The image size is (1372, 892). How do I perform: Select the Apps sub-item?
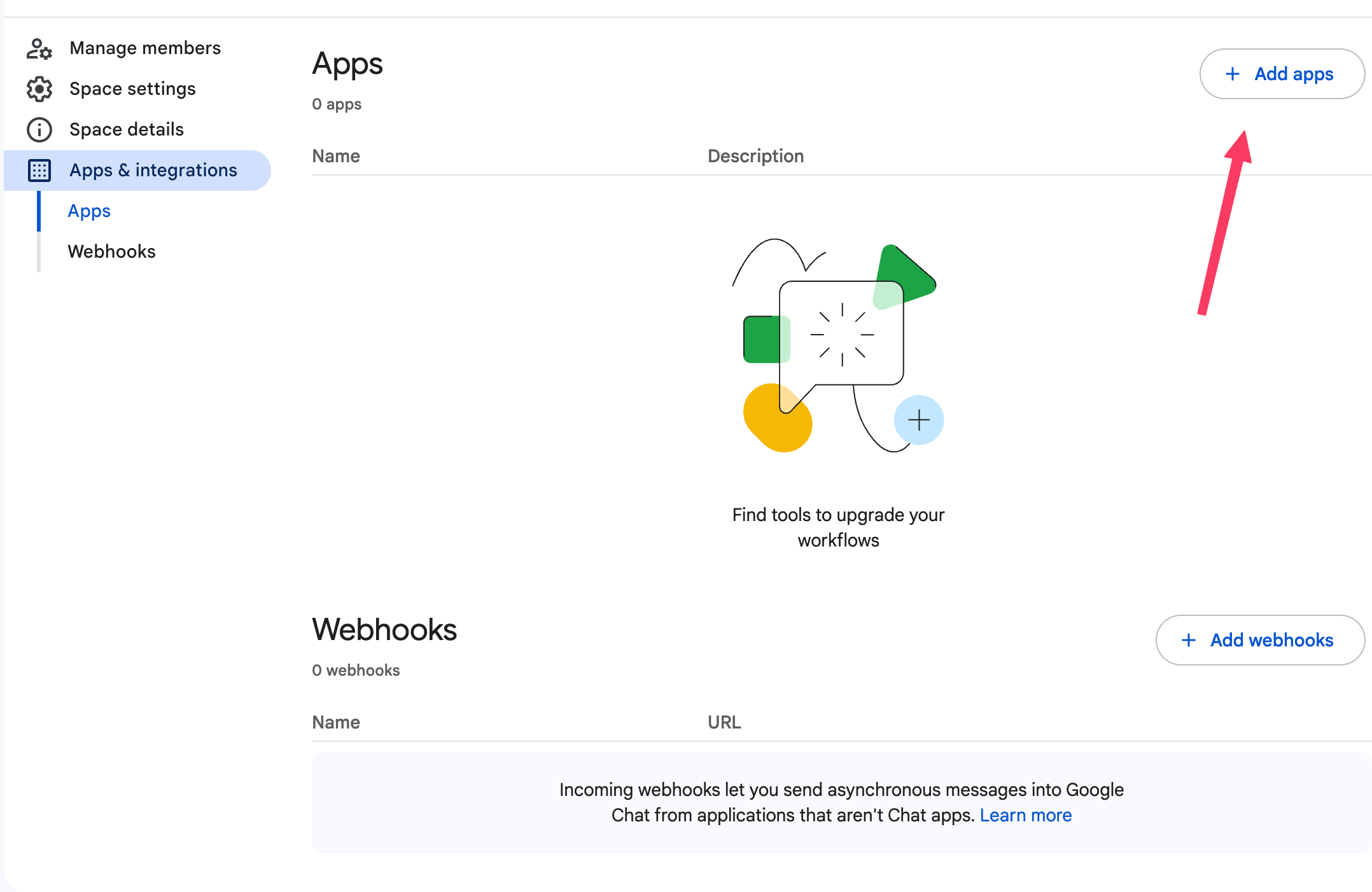[x=89, y=211]
